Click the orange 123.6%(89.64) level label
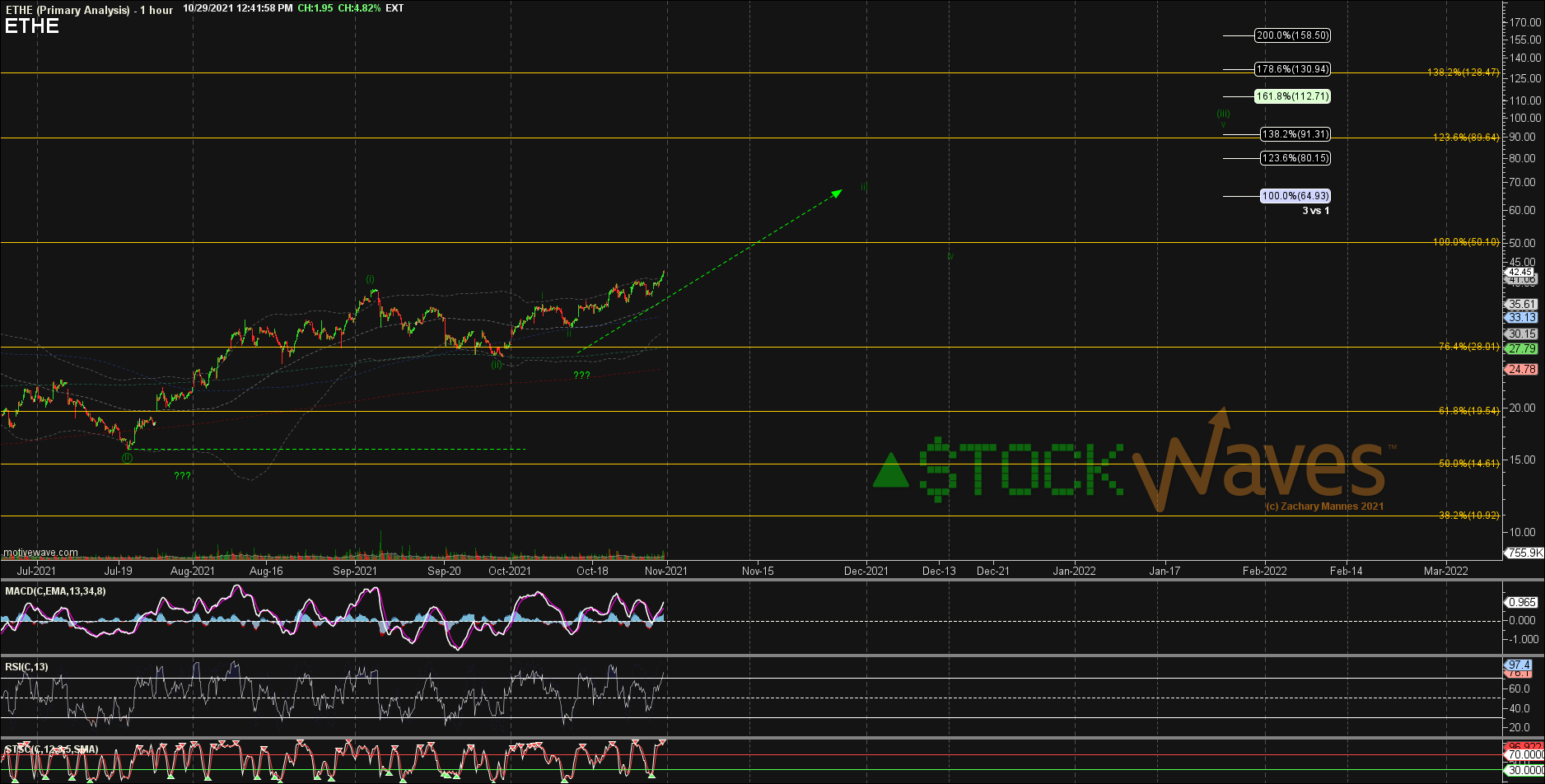Viewport: 1545px width, 784px height. tap(1466, 138)
